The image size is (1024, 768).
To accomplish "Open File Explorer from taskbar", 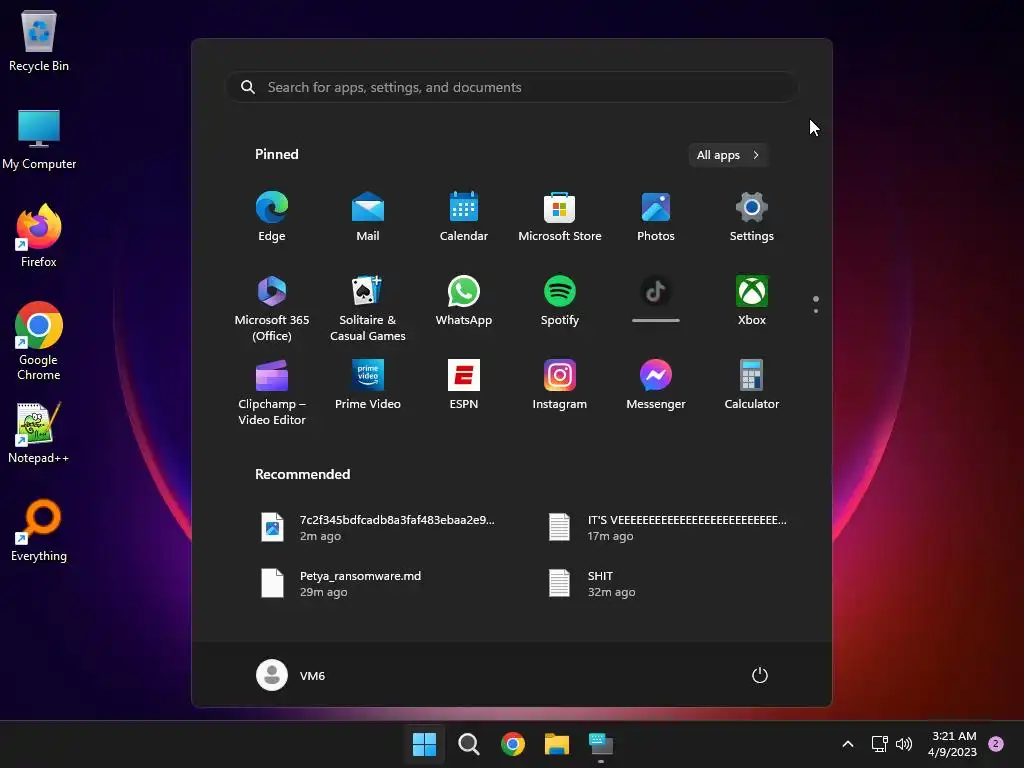I will tap(557, 744).
